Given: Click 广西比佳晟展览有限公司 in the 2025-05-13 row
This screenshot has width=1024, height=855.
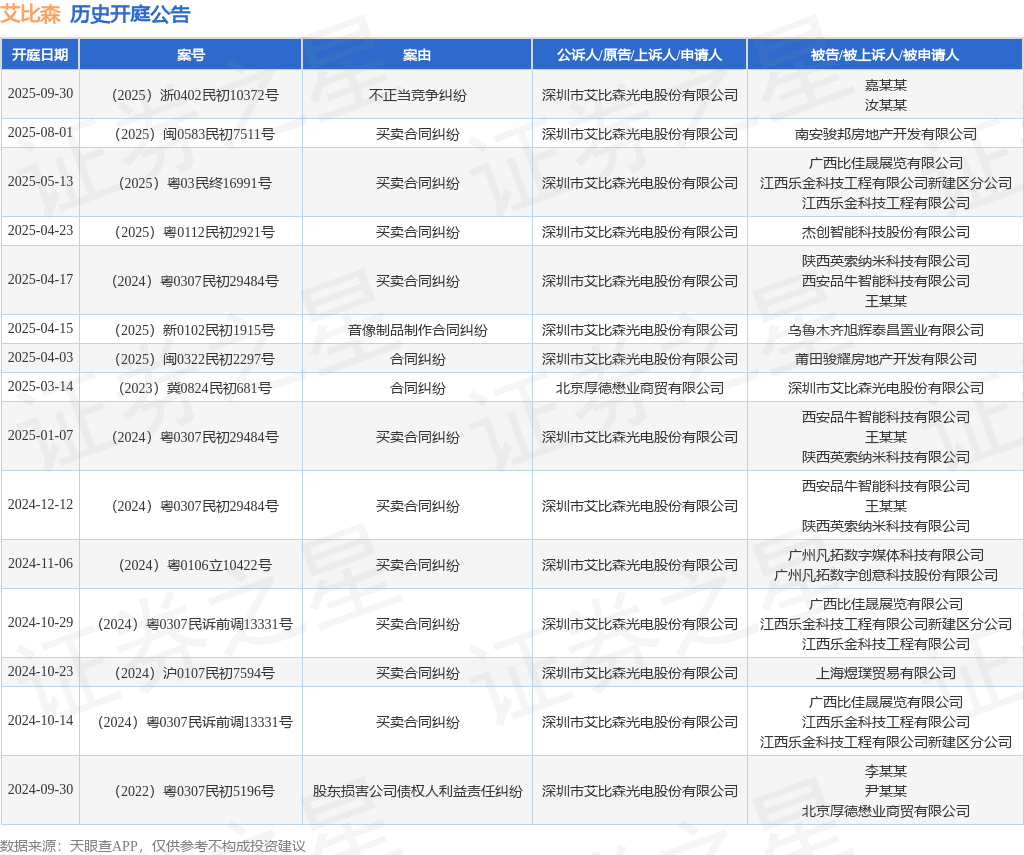Looking at the screenshot, I should coord(886,163).
